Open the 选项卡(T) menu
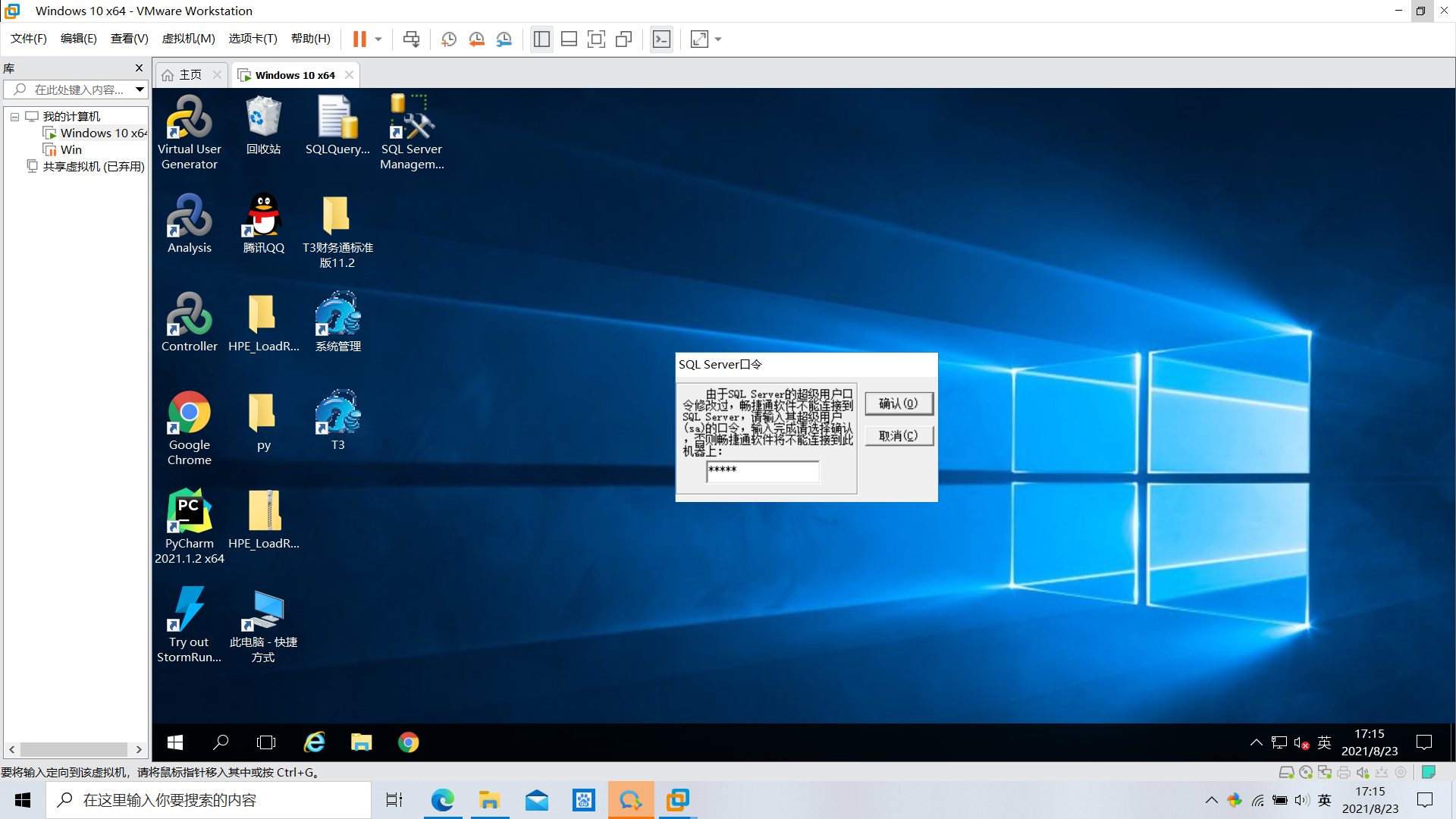1456x819 pixels. click(x=253, y=39)
